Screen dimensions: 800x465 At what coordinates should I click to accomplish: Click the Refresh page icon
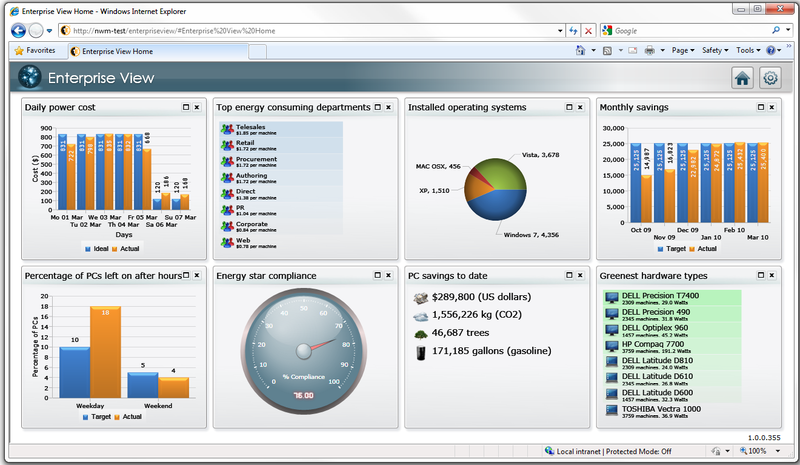(x=571, y=31)
